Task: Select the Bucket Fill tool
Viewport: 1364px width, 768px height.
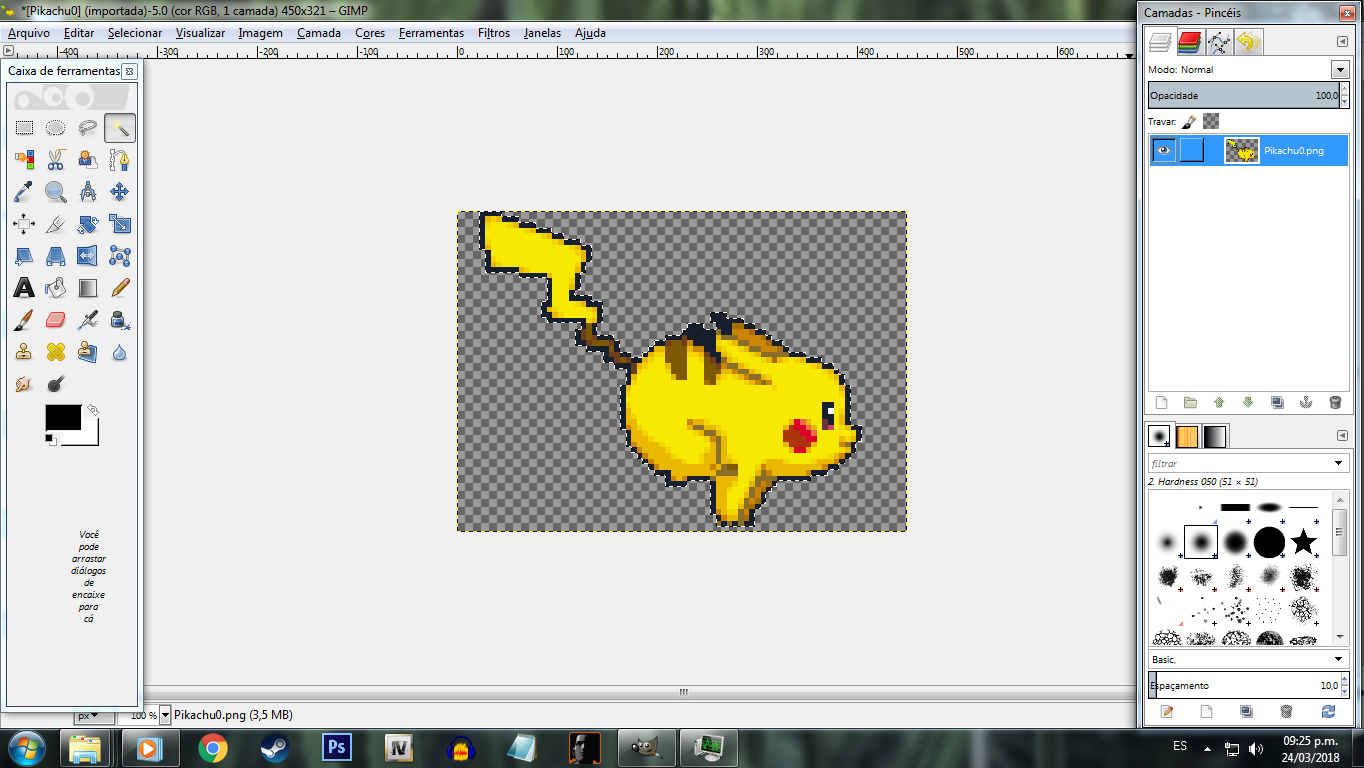Action: (x=56, y=288)
